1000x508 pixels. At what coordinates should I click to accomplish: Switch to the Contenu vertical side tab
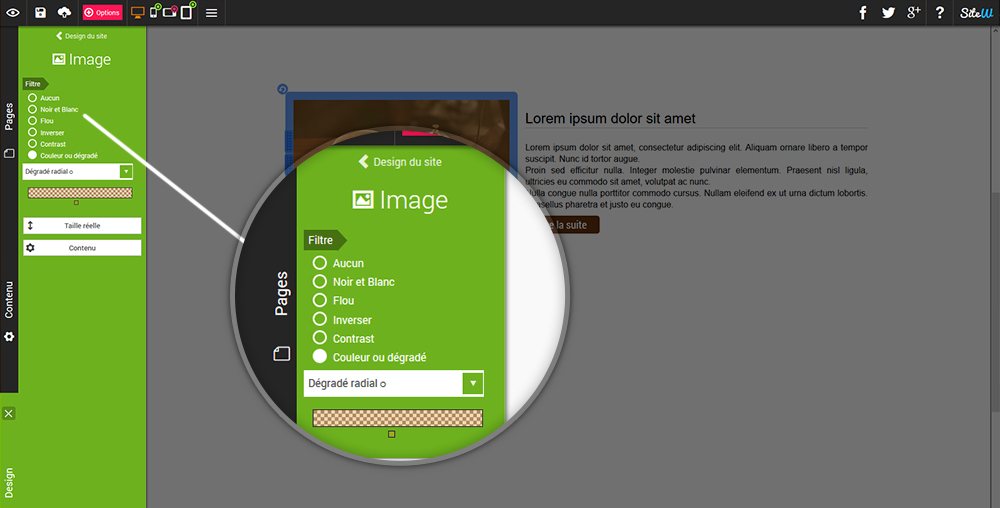tap(9, 300)
